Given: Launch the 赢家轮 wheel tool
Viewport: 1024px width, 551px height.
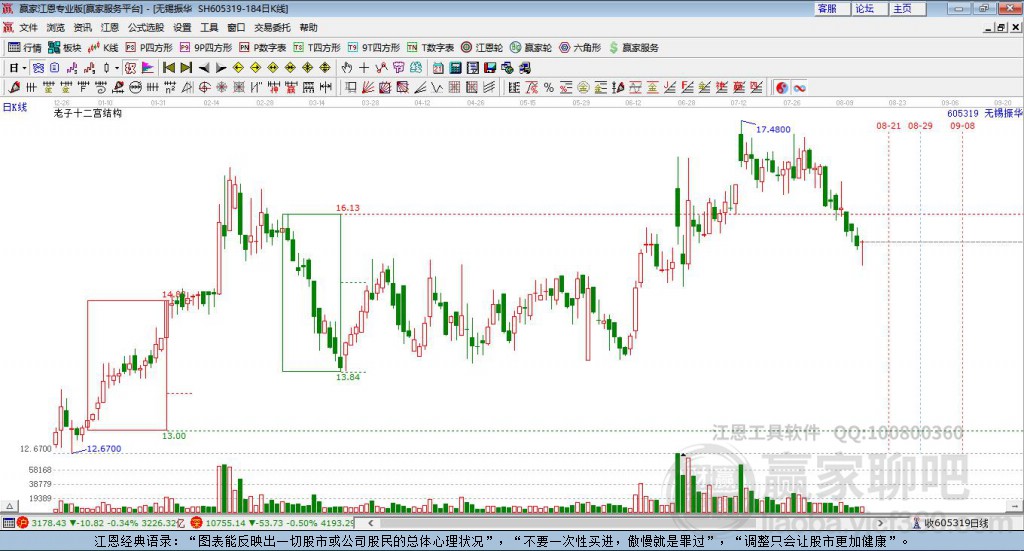Looking at the screenshot, I should (x=531, y=48).
